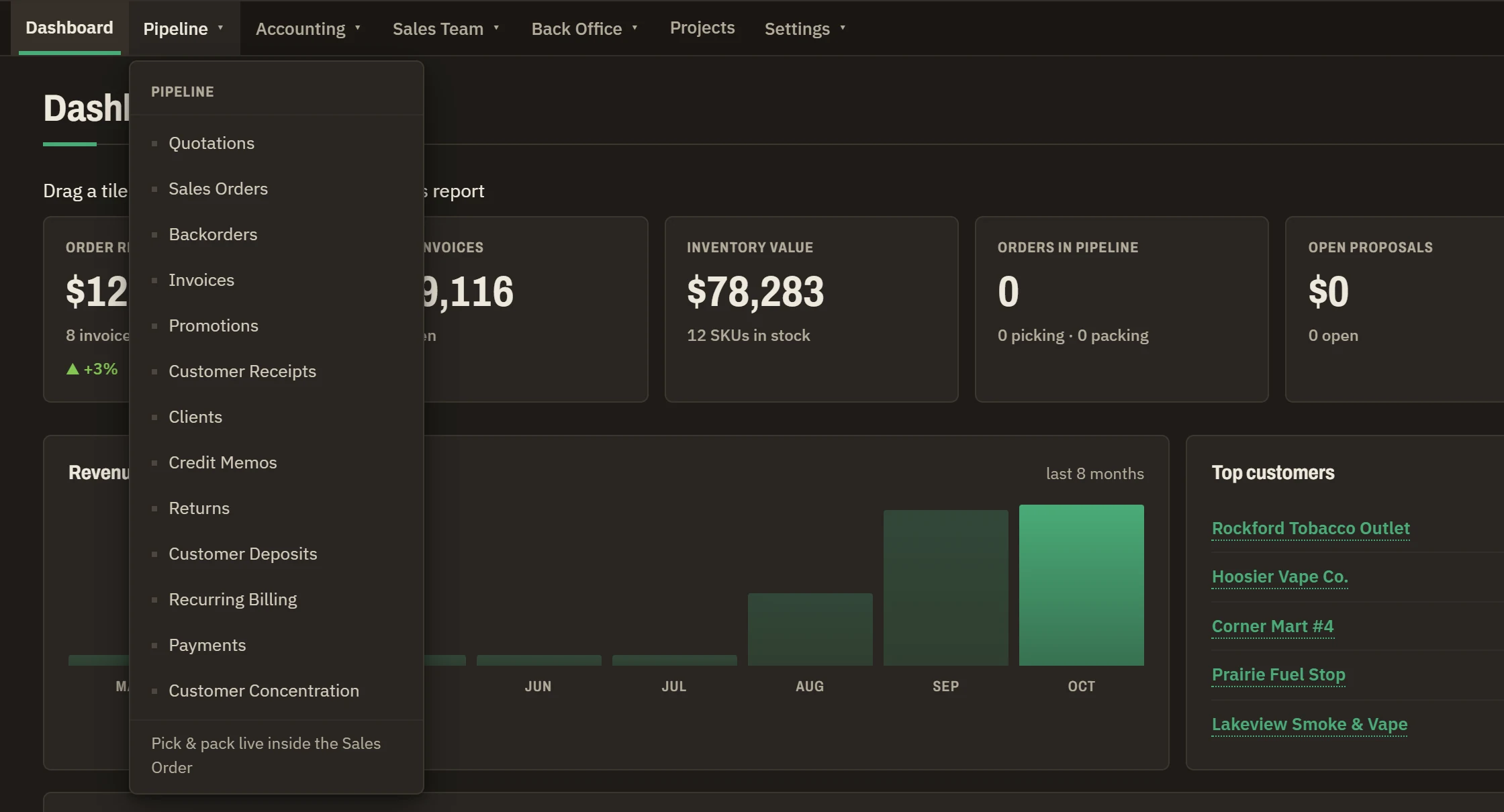Select the Open Proposals tile

click(x=1395, y=309)
